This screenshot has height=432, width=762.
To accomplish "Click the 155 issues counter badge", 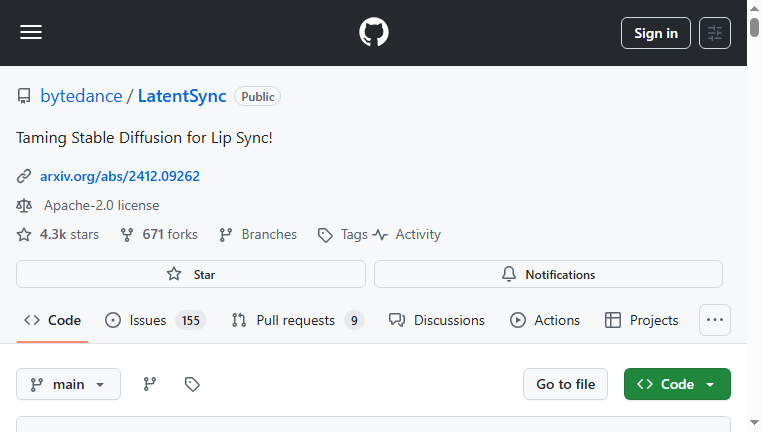I will (190, 320).
